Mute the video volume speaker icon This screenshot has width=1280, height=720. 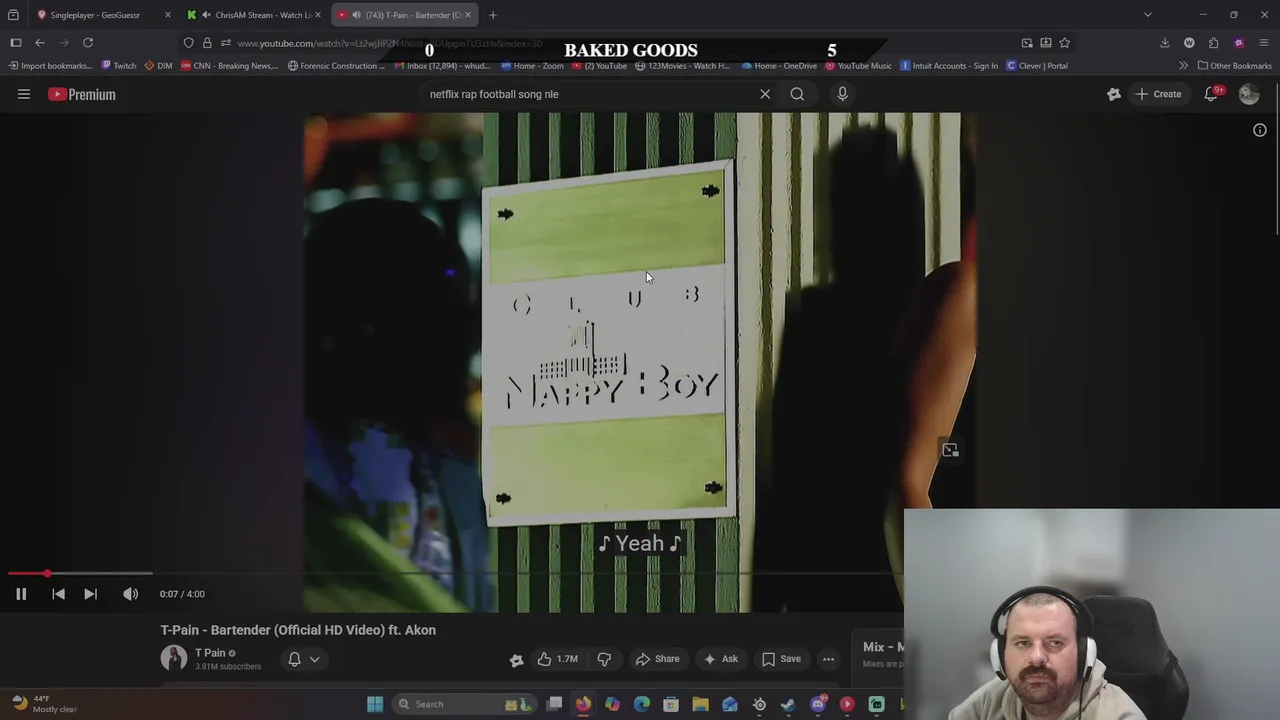pyautogui.click(x=130, y=594)
